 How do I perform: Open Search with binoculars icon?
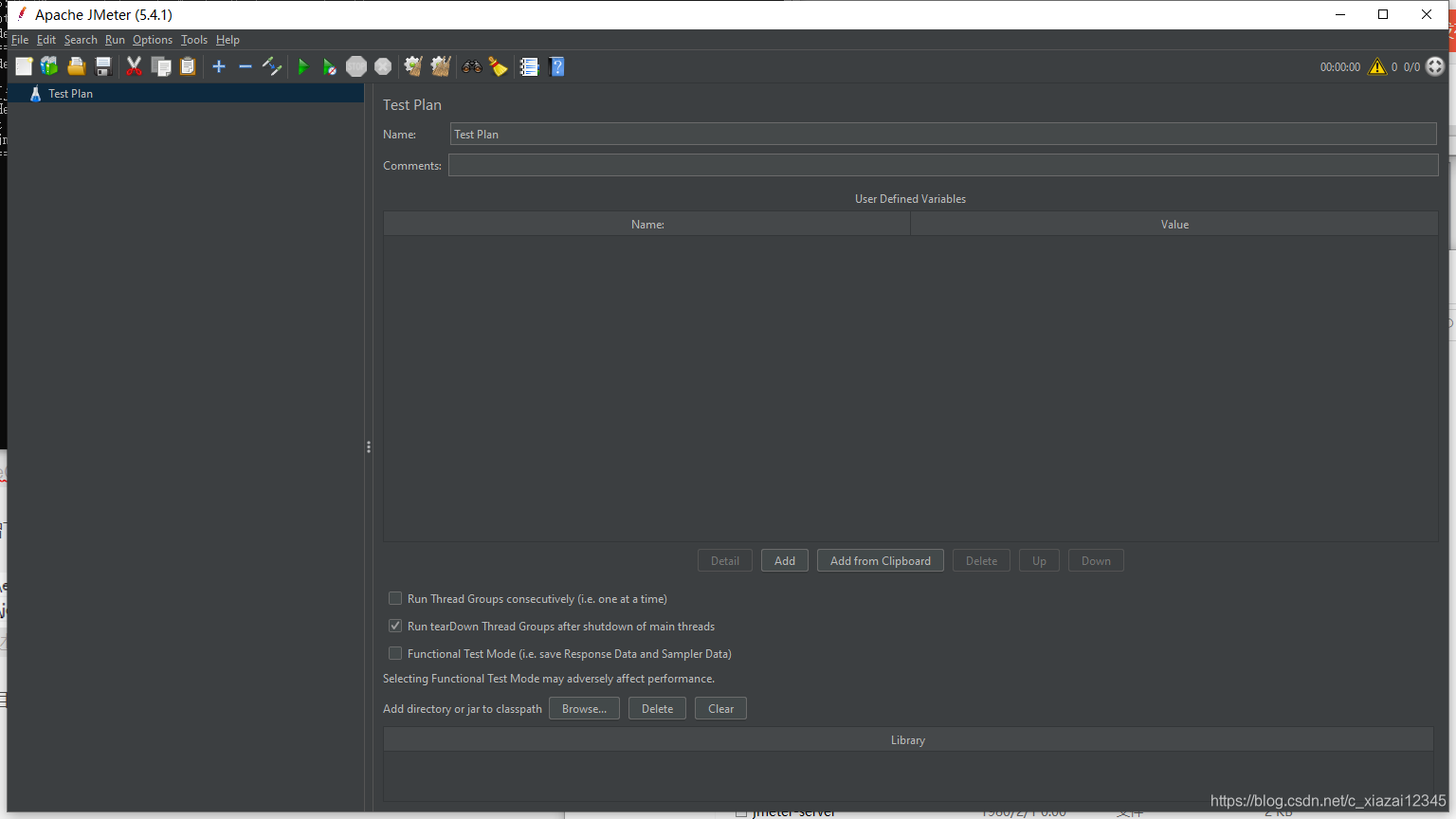pos(471,66)
